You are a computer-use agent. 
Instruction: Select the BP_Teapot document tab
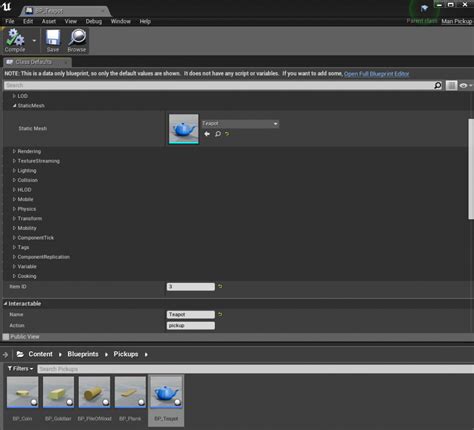coord(65,11)
